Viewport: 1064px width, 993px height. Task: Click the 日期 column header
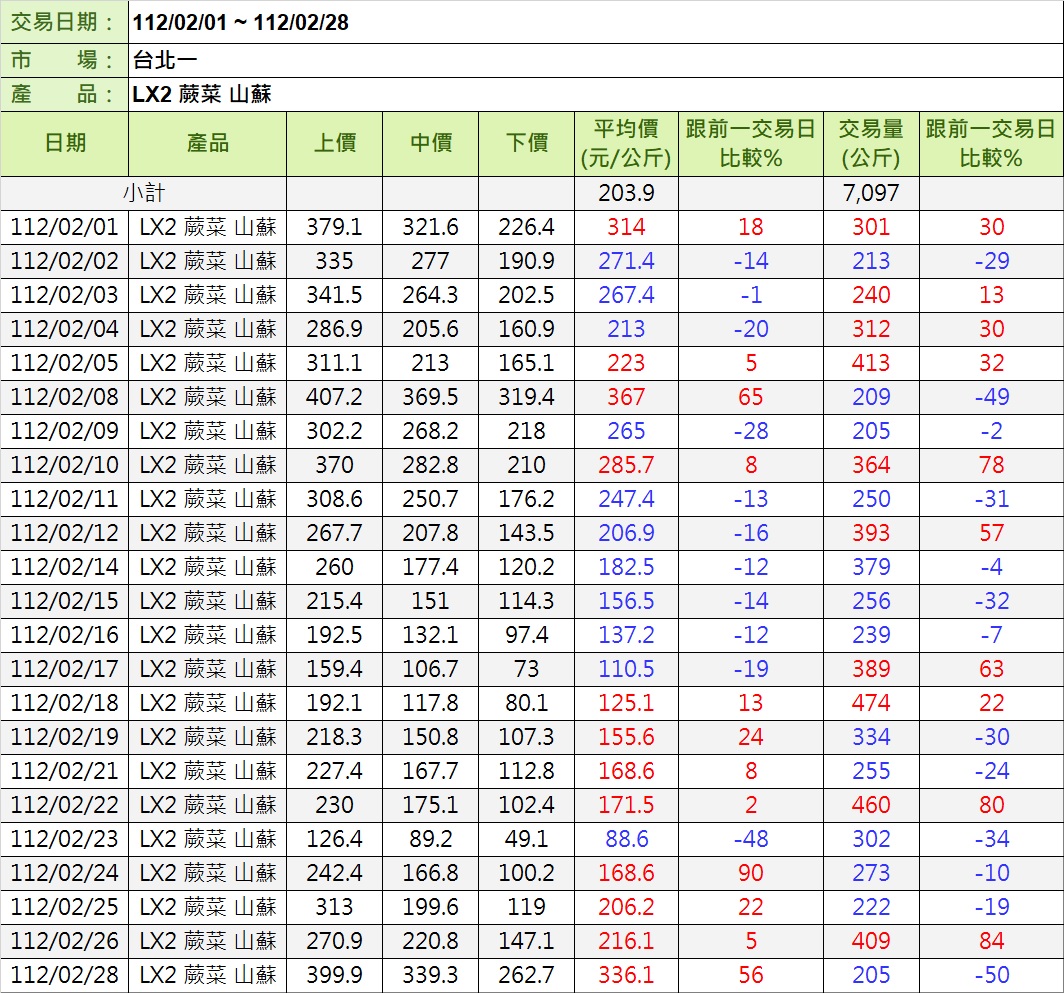pos(65,144)
